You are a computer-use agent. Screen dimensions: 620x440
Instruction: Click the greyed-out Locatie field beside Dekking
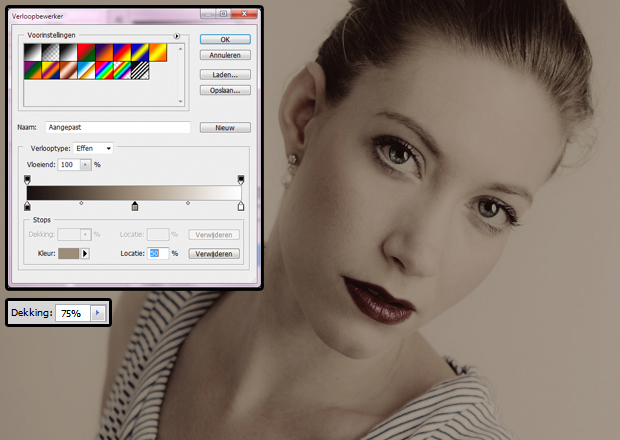(x=158, y=234)
